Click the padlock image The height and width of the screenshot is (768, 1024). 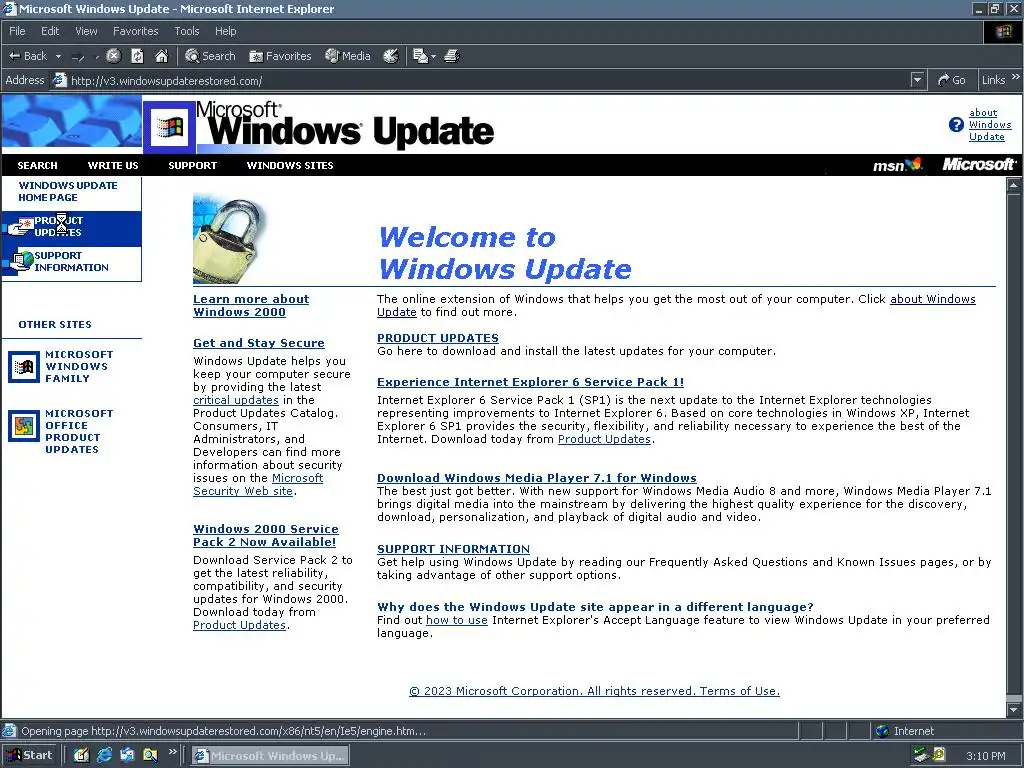pyautogui.click(x=229, y=239)
